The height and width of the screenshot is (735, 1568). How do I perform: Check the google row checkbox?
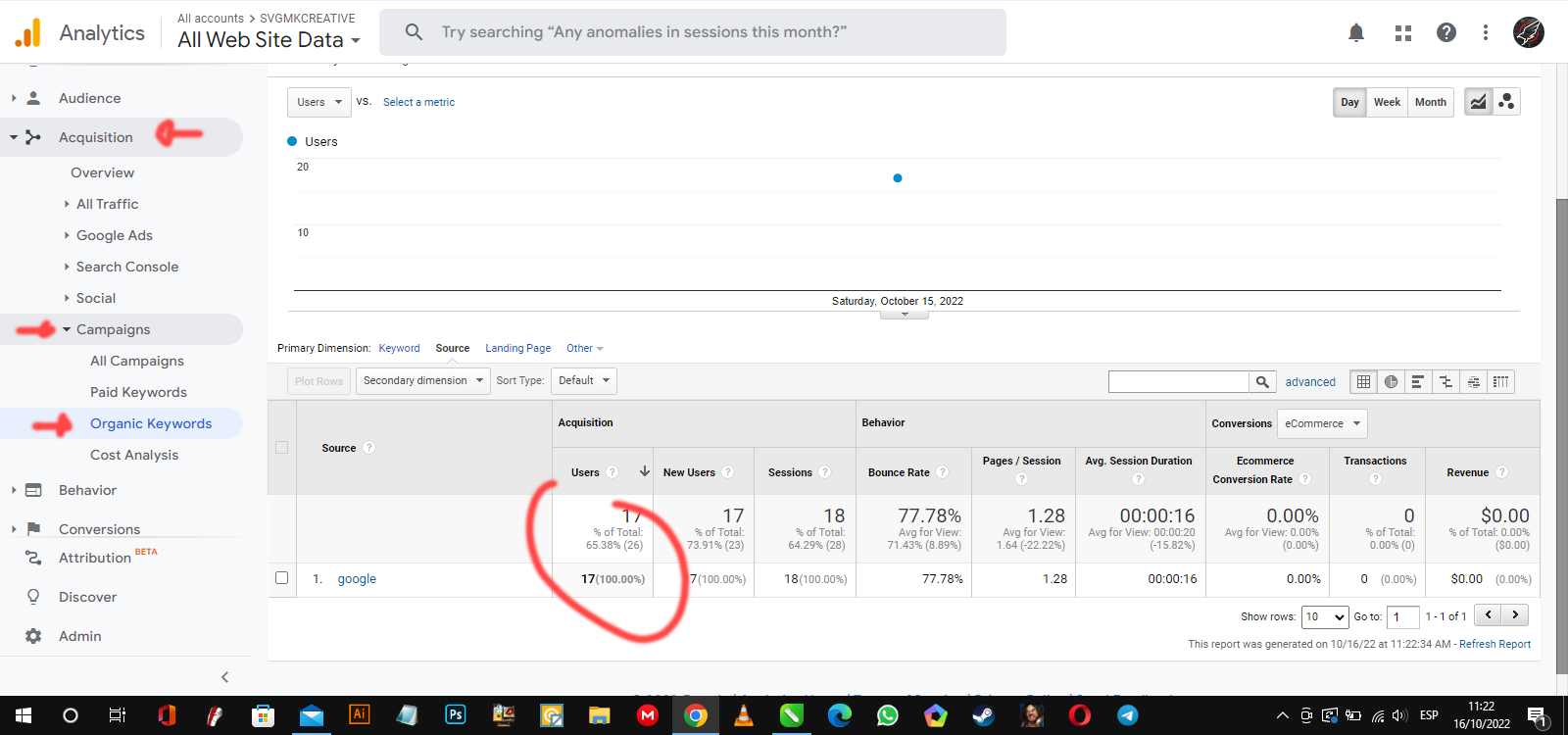coord(282,578)
